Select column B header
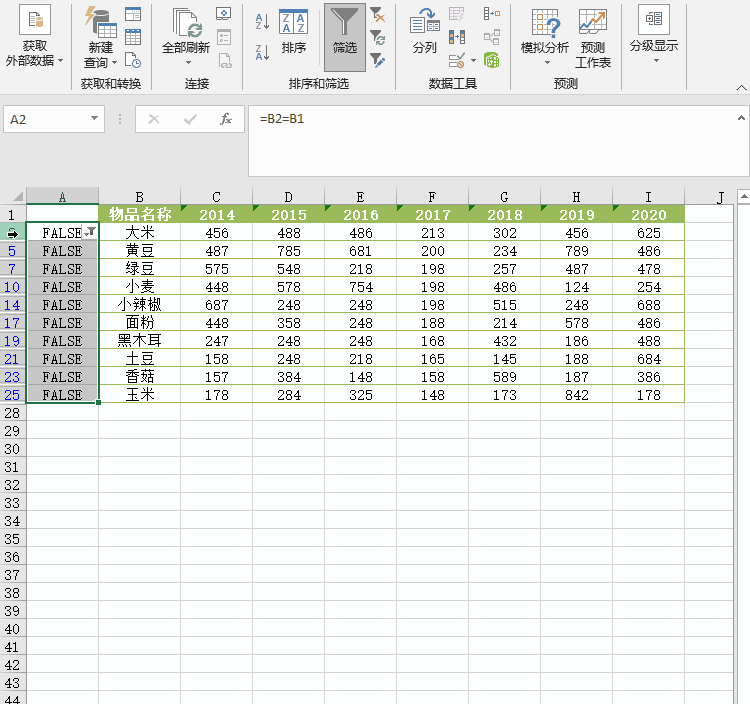Image resolution: width=750 pixels, height=704 pixels. pos(140,197)
